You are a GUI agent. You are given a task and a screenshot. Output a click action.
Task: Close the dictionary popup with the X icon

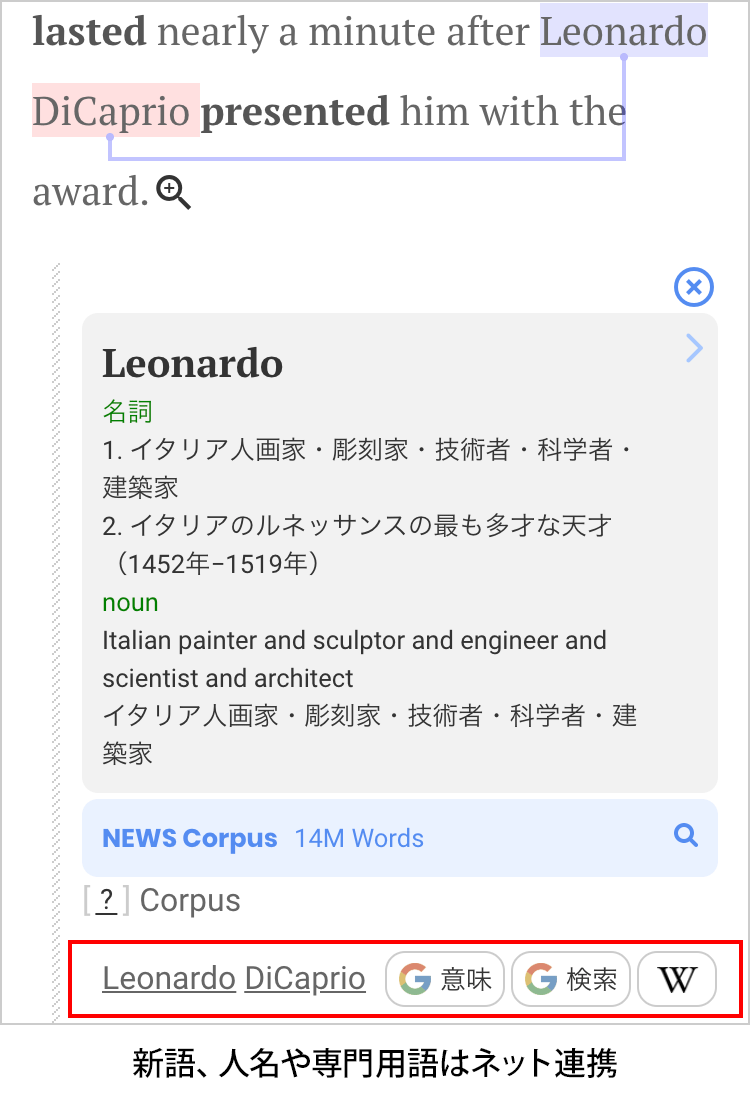tap(694, 287)
